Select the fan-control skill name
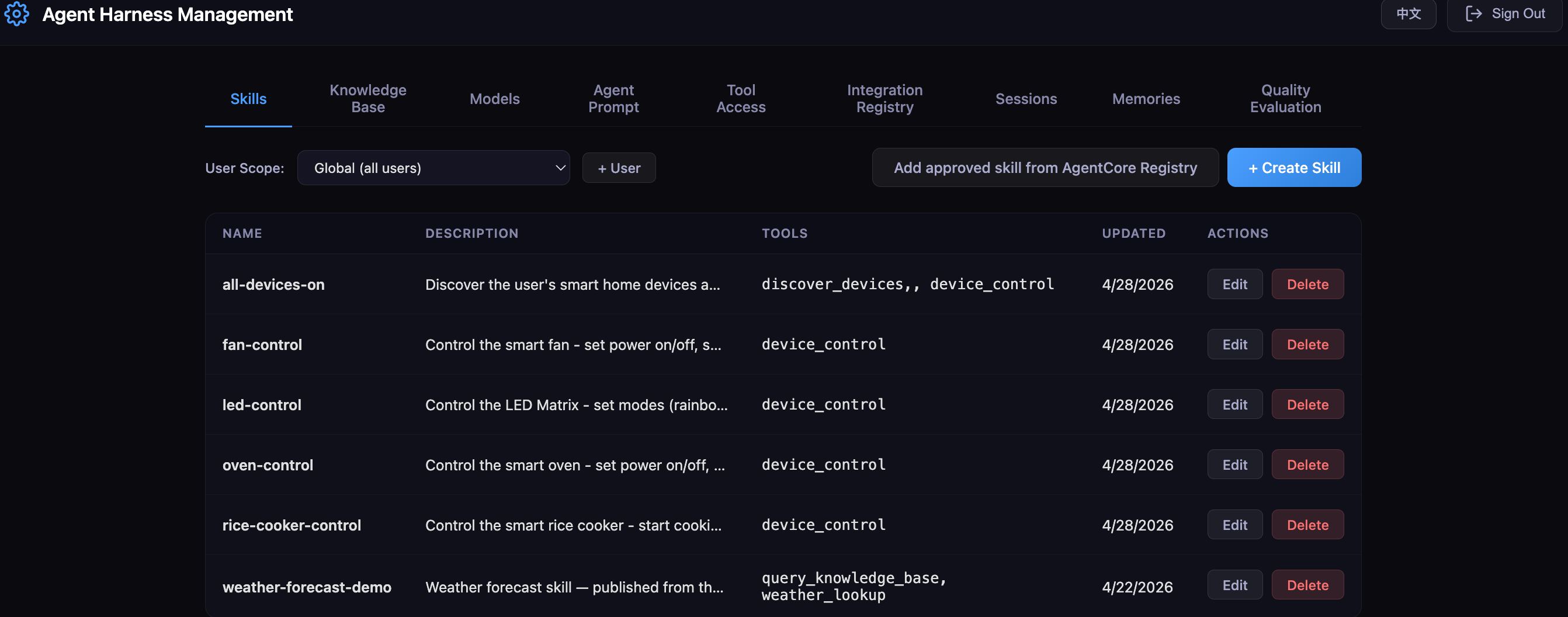Viewport: 1568px width, 617px height. (262, 344)
